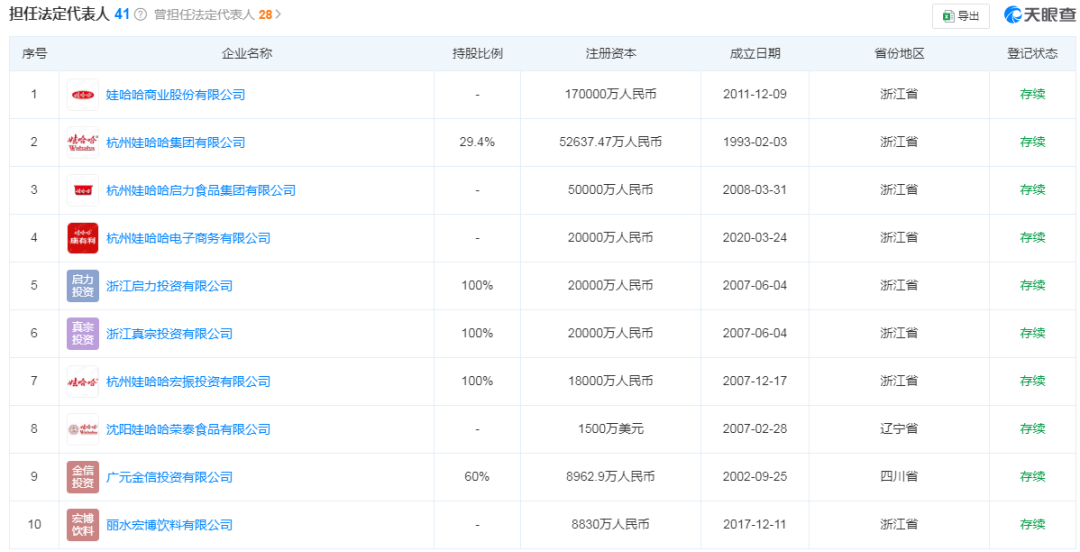This screenshot has width=1080, height=552.
Task: Select the 担任法定代表人 41 tab heading
Action: pos(70,15)
